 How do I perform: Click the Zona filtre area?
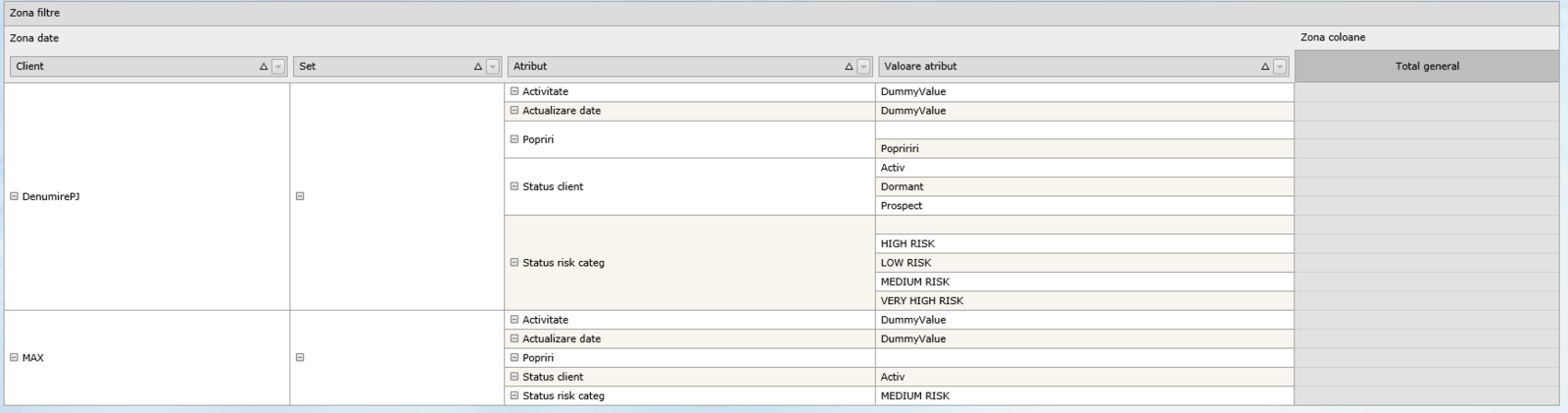click(x=784, y=13)
